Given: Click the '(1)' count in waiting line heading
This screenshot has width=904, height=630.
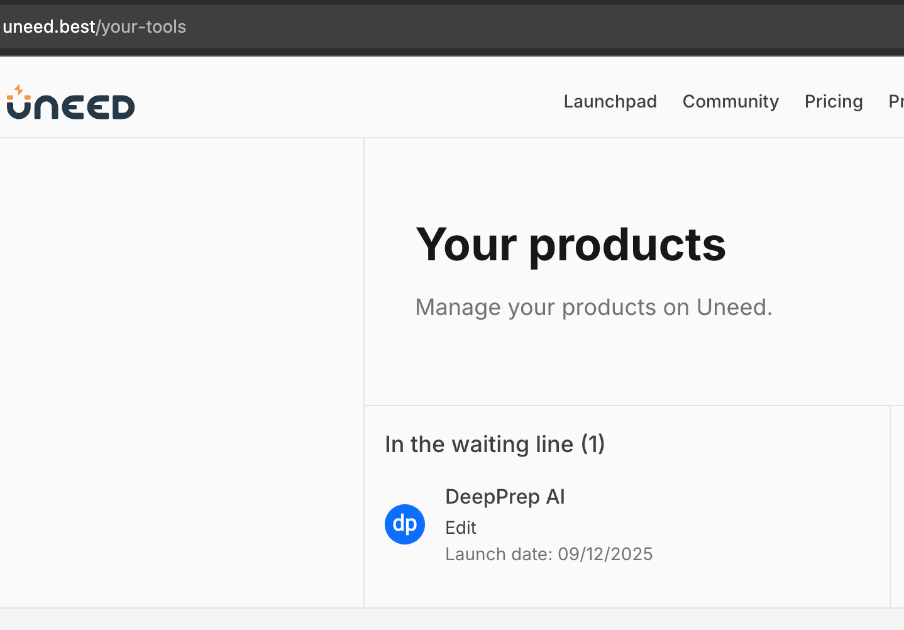Looking at the screenshot, I should pyautogui.click(x=593, y=444).
